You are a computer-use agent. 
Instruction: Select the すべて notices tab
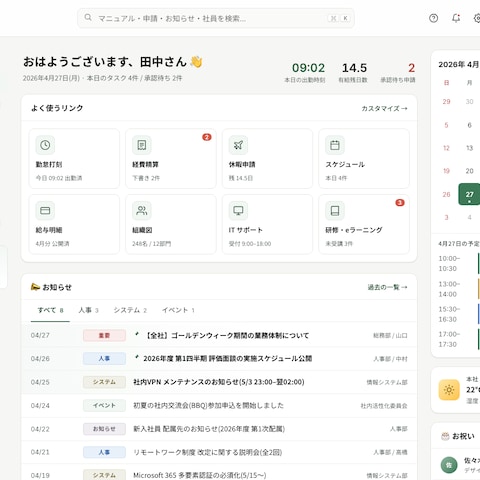(50, 310)
